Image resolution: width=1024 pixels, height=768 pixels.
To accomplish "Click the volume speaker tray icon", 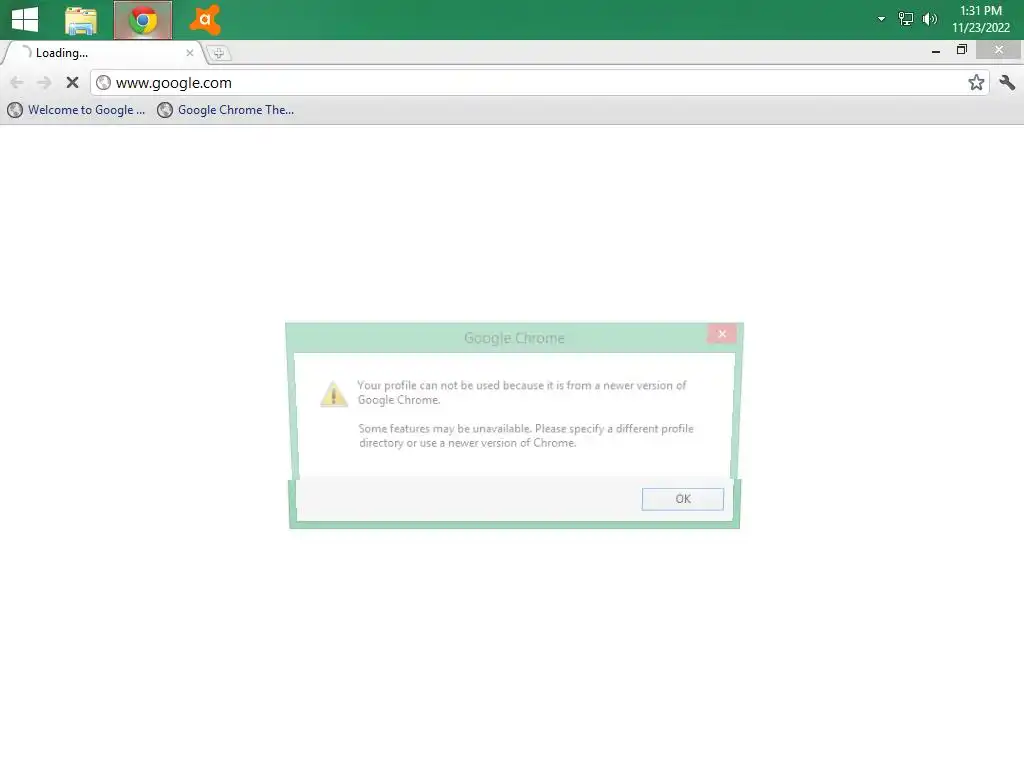I will 929,19.
